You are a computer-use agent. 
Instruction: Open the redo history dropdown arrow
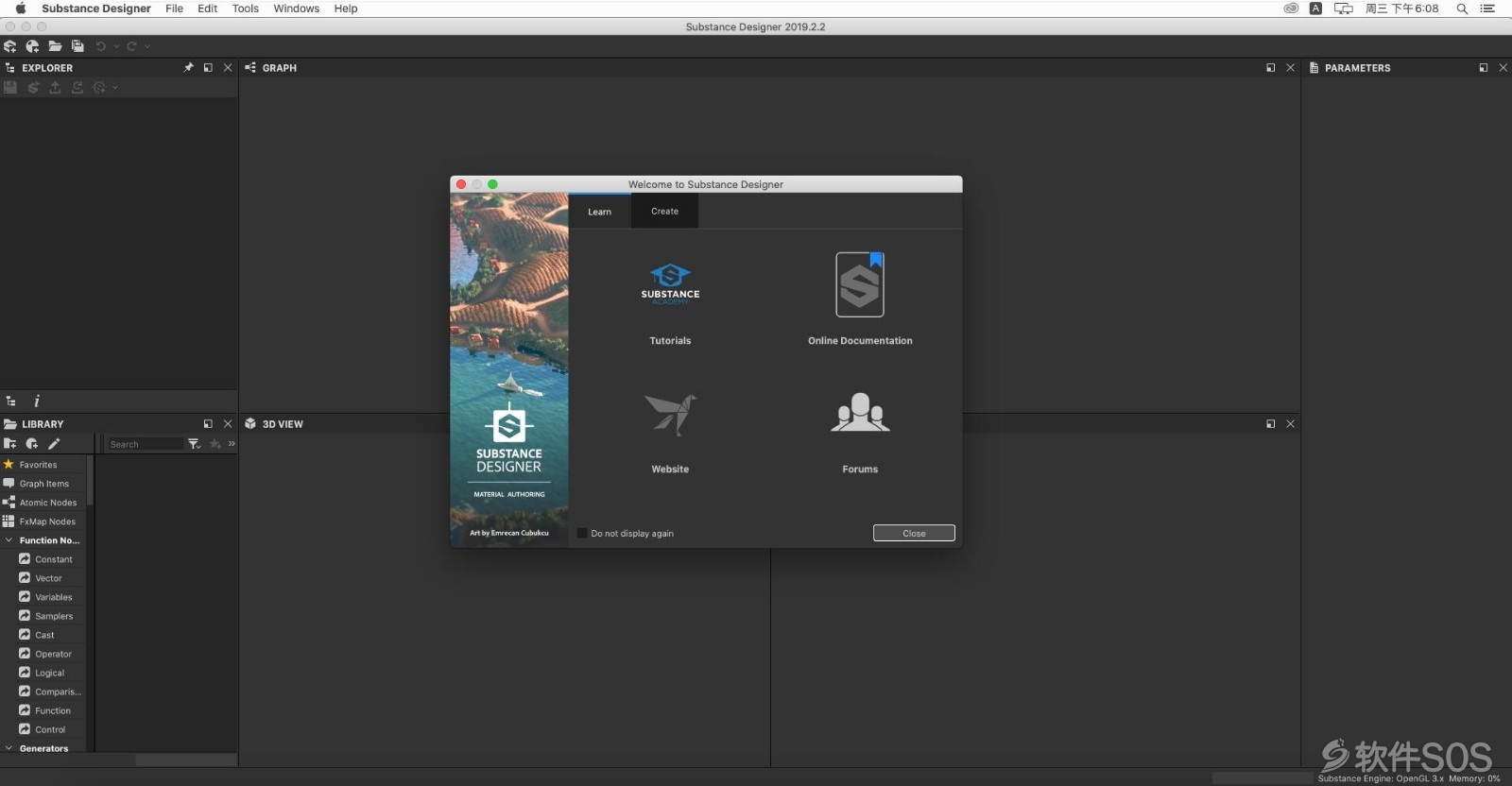[146, 46]
